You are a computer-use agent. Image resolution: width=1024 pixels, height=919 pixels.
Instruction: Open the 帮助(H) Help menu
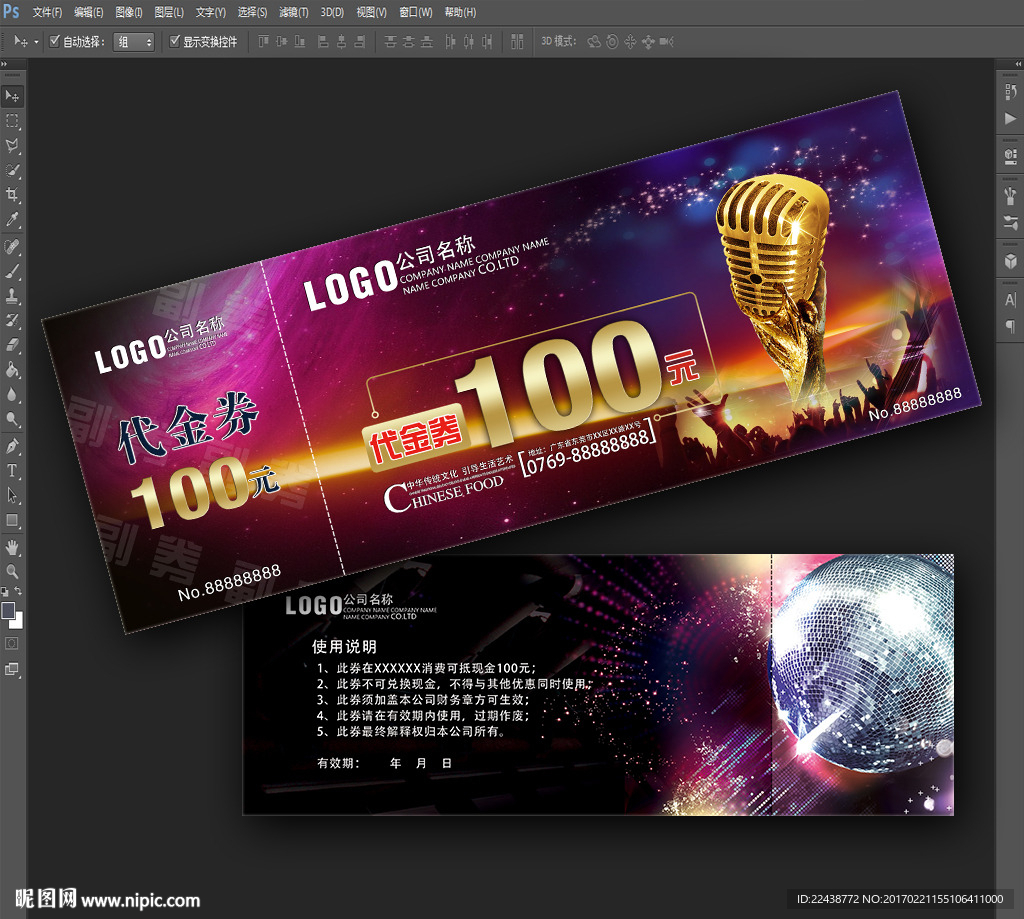pos(460,12)
